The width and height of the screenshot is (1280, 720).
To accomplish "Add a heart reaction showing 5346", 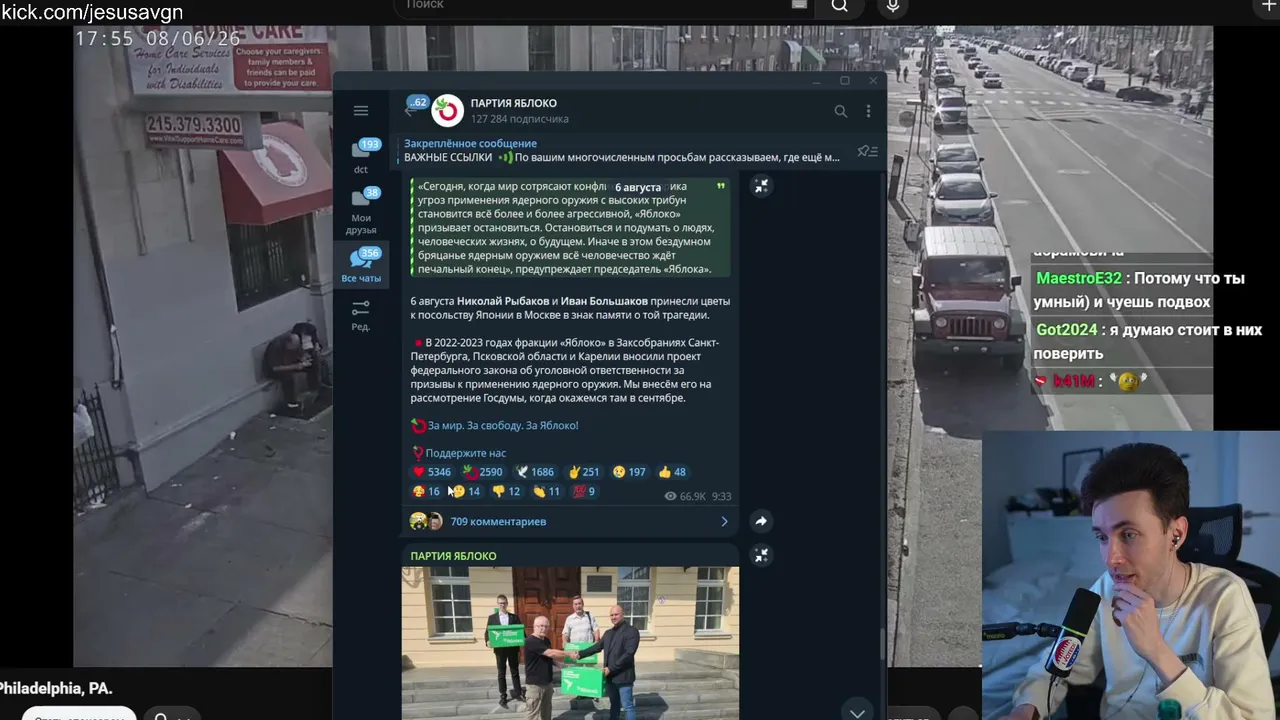I will pos(432,472).
